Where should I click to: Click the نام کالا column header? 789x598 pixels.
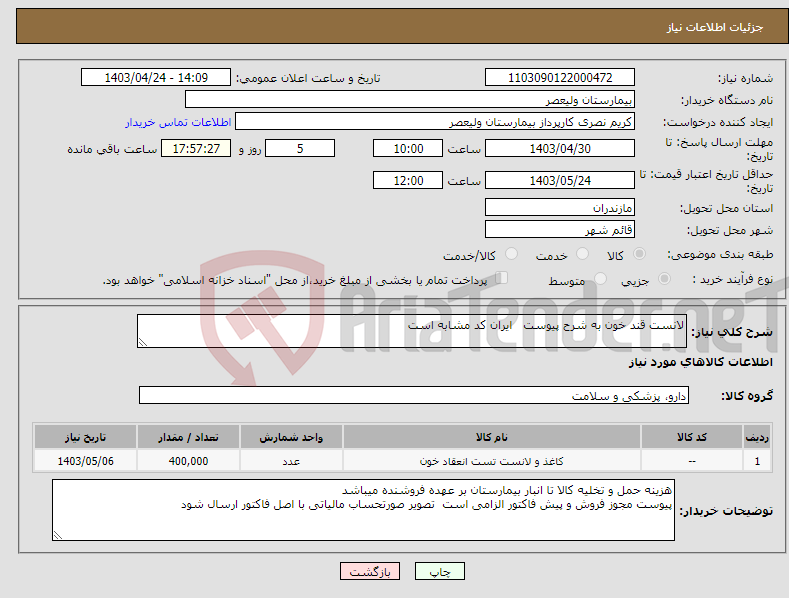click(x=492, y=437)
